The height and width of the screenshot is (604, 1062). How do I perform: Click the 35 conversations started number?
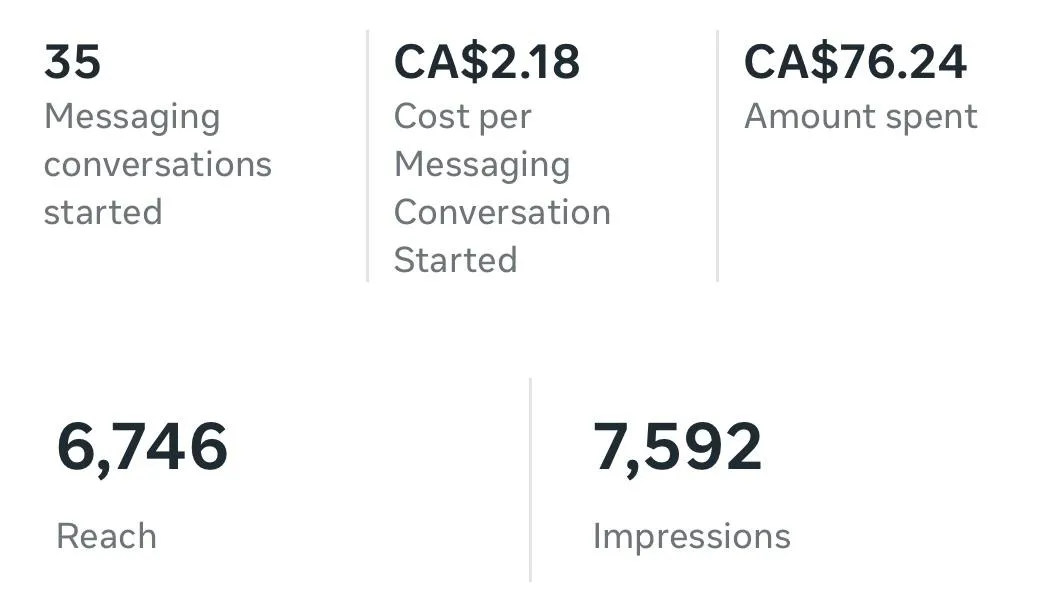pos(72,62)
